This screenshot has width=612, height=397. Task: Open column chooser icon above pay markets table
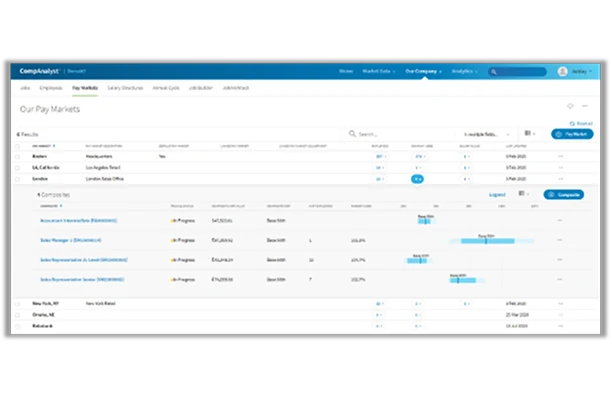(529, 134)
